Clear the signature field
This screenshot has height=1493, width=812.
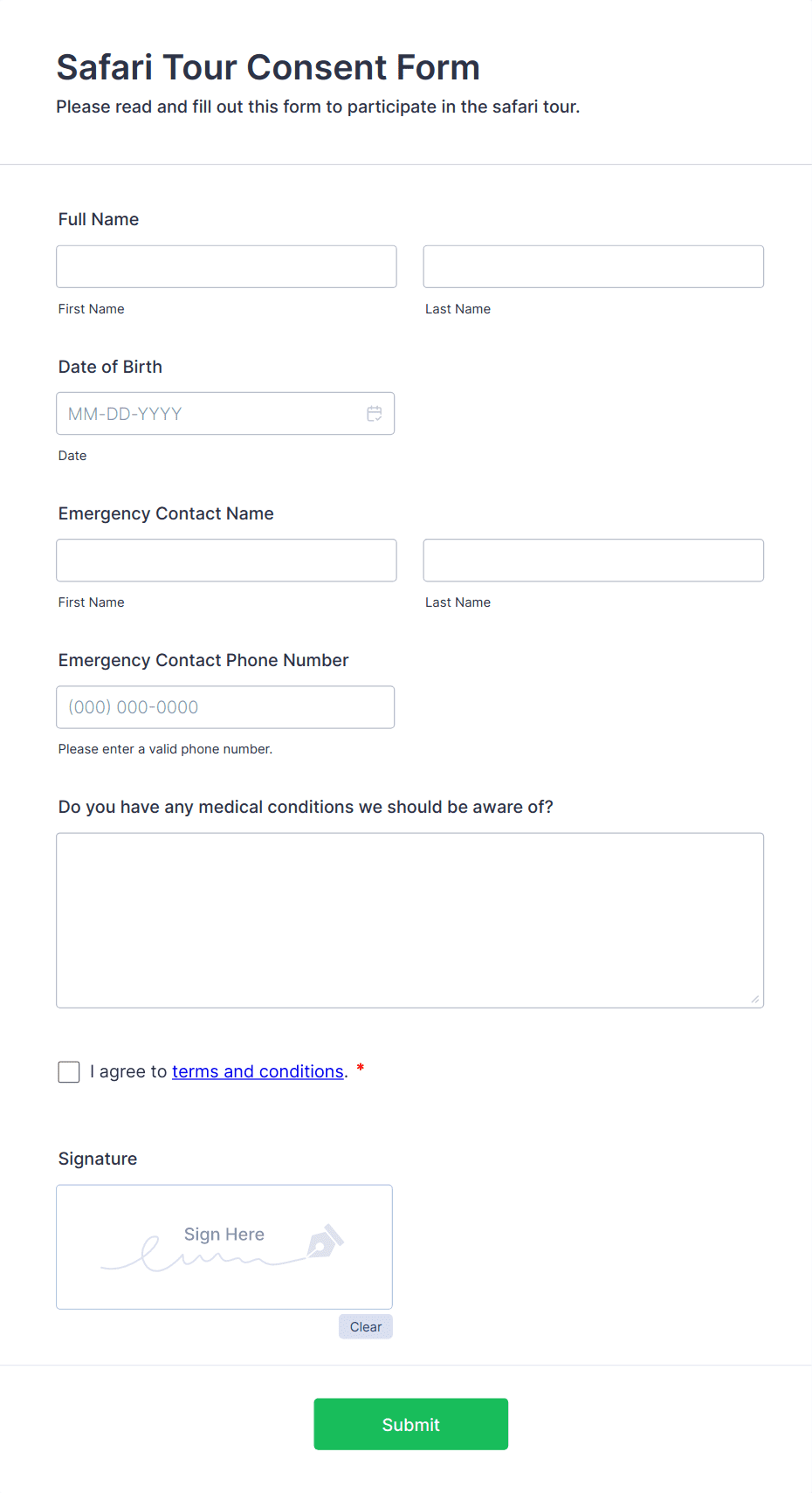[x=365, y=1326]
